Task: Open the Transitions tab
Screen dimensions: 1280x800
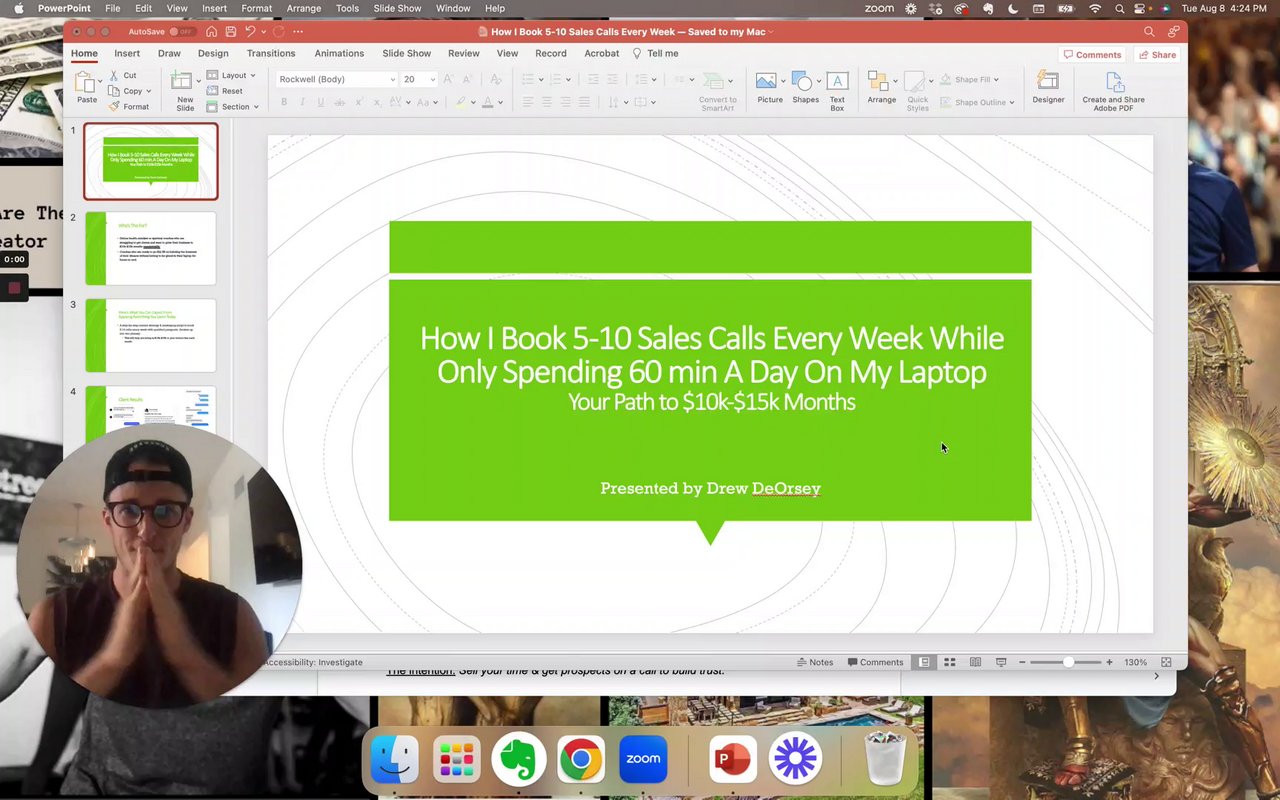Action: click(x=271, y=54)
